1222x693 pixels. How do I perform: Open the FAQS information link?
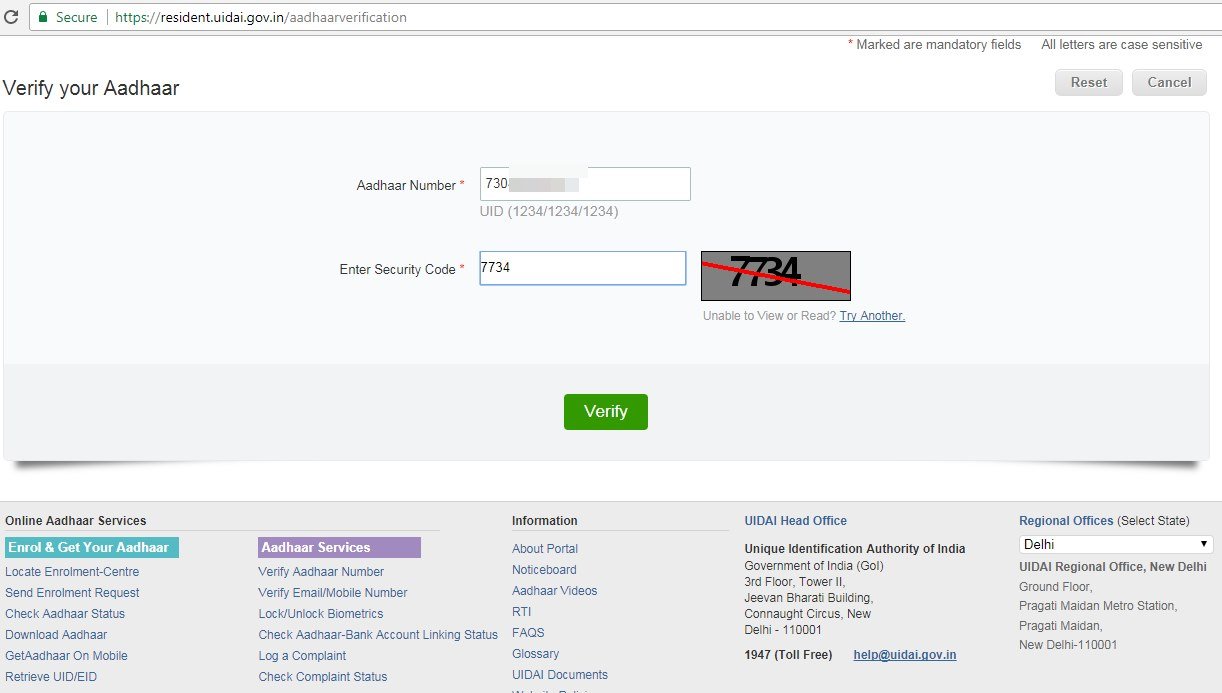point(529,633)
